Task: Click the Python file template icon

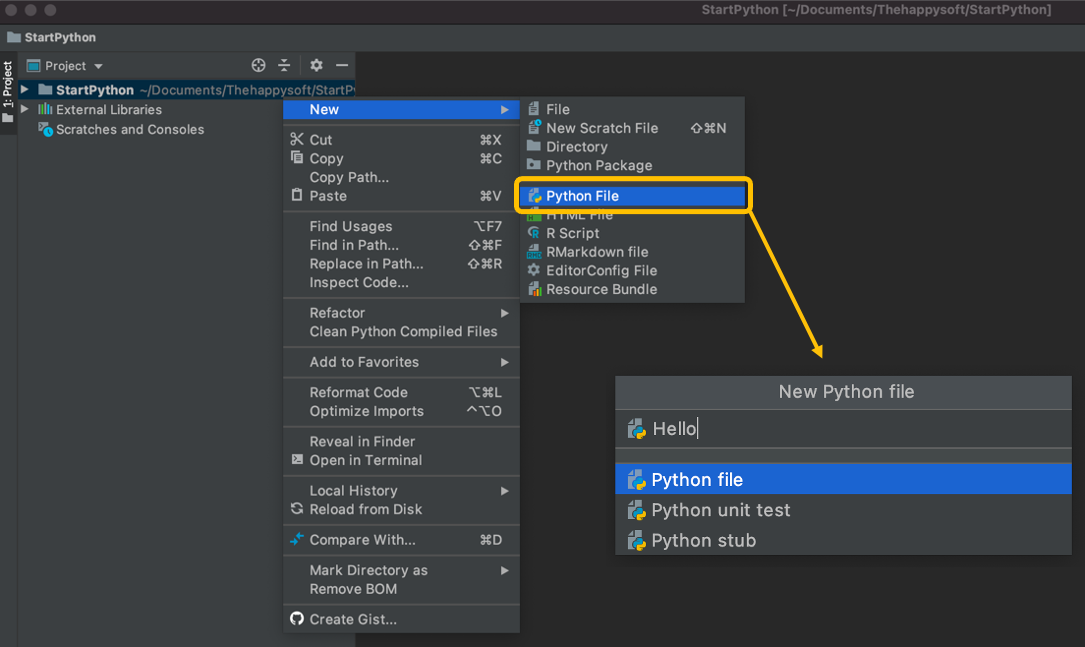Action: 637,480
